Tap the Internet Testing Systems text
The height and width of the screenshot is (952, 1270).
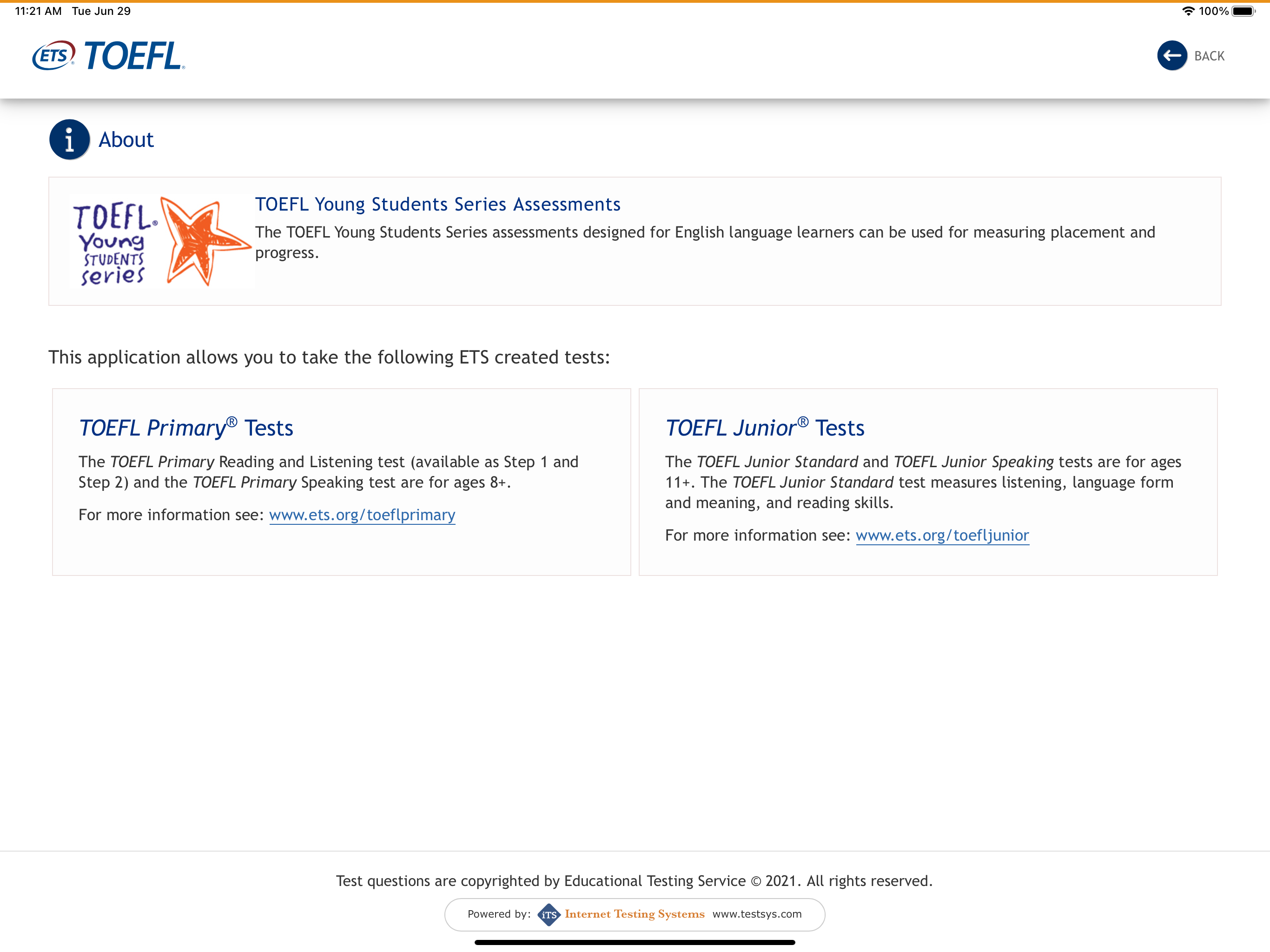(x=635, y=914)
